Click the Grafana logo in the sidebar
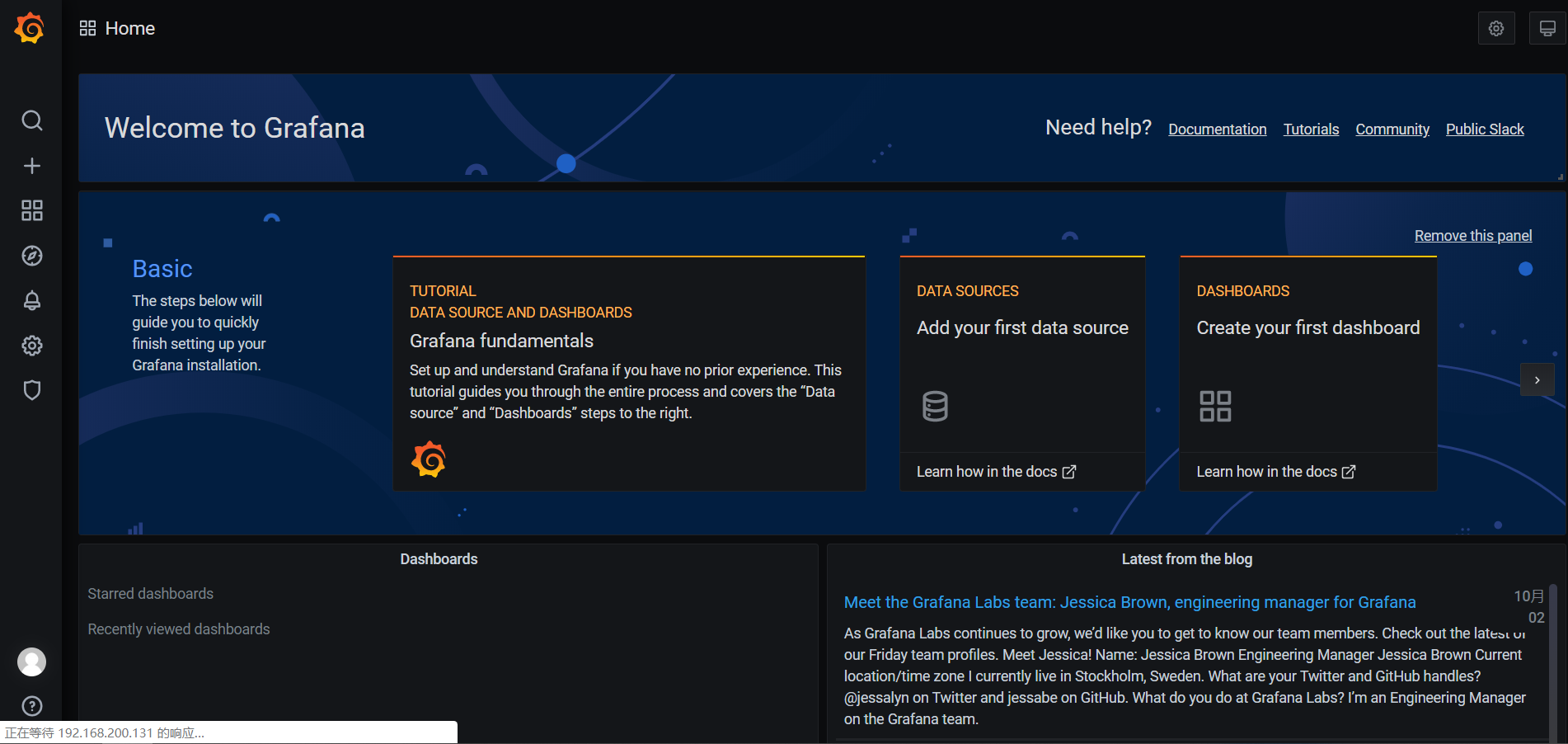This screenshot has width=1568, height=744. click(31, 28)
